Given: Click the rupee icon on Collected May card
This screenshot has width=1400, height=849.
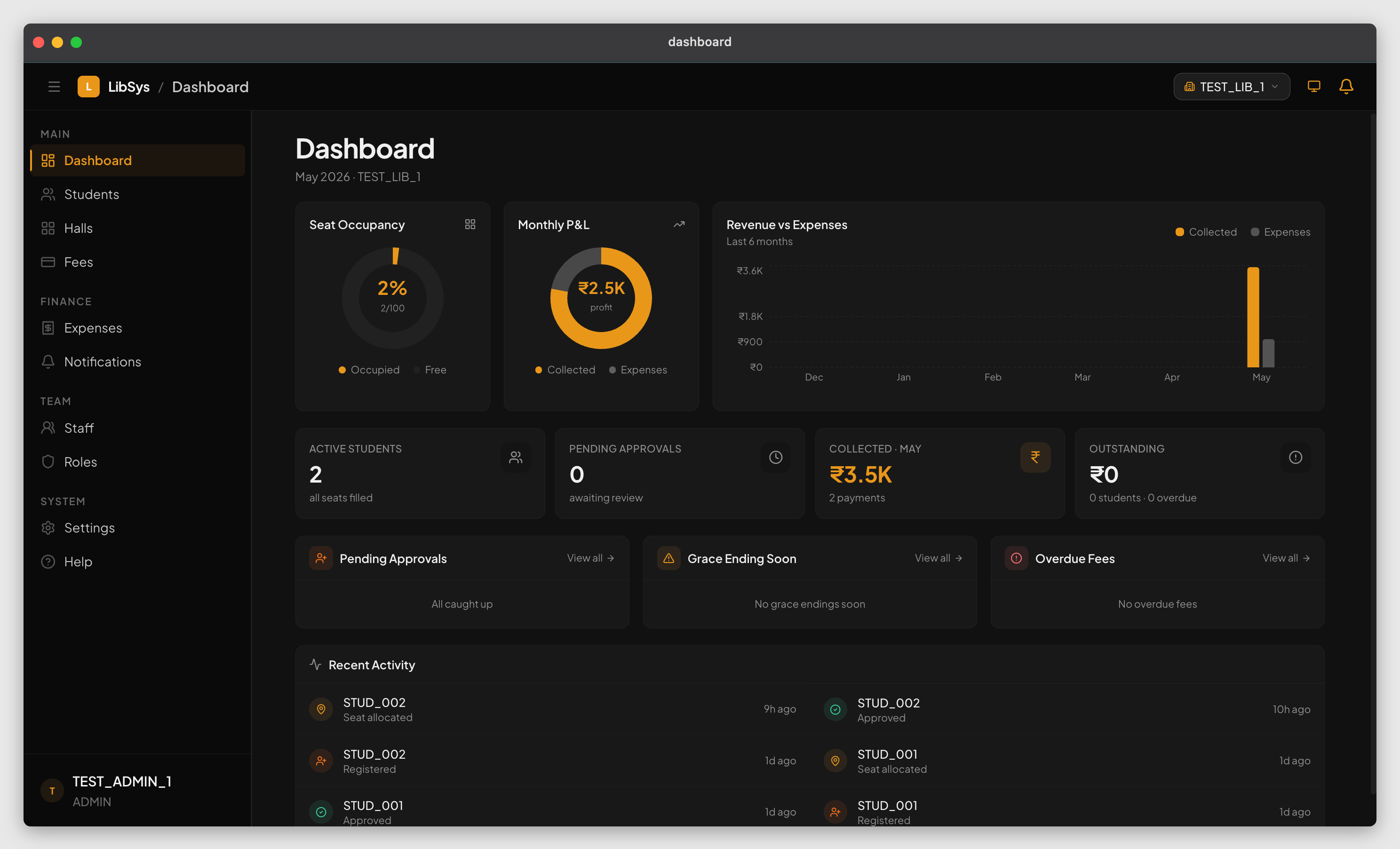Looking at the screenshot, I should pyautogui.click(x=1035, y=458).
